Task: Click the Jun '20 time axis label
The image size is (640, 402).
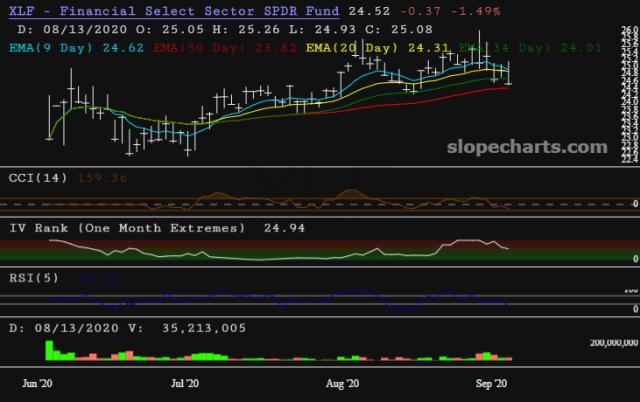Action: tap(37, 384)
